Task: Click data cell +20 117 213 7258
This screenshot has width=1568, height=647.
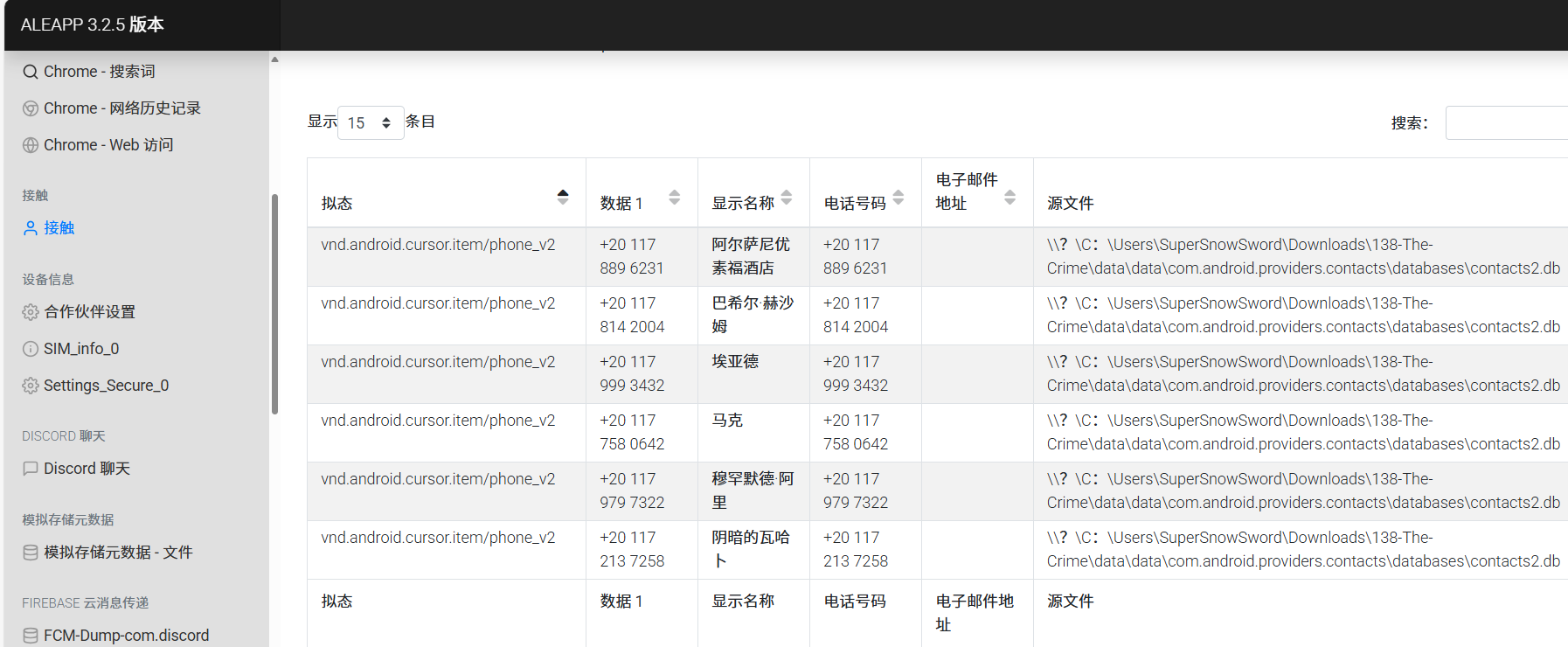Action: point(642,549)
